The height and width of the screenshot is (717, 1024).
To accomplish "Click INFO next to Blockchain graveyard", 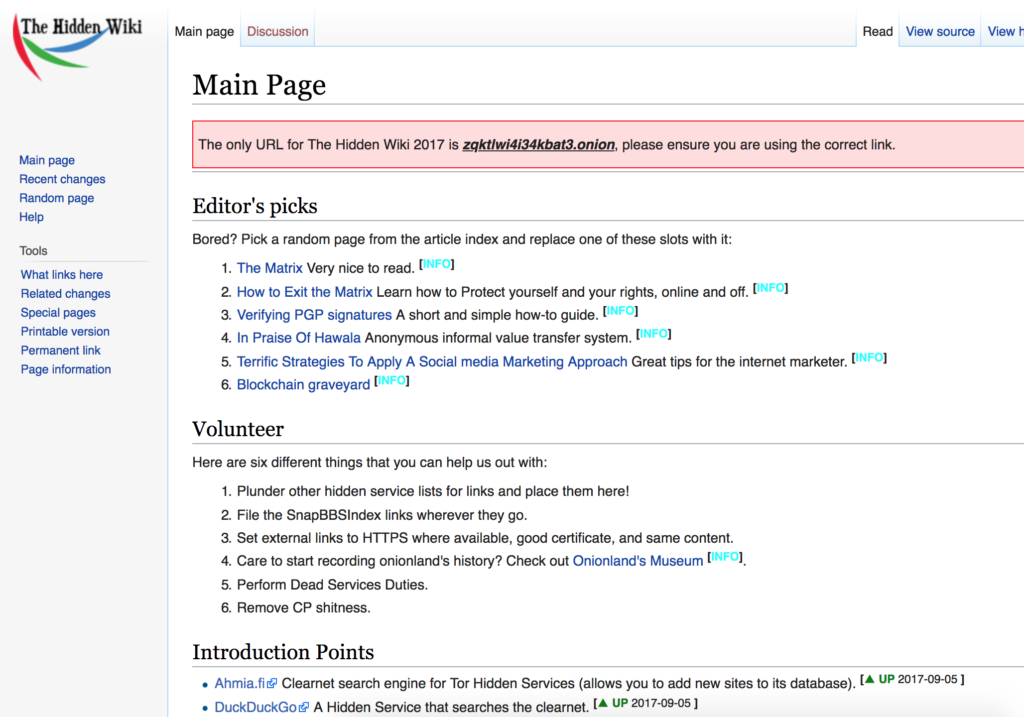I will click(392, 381).
